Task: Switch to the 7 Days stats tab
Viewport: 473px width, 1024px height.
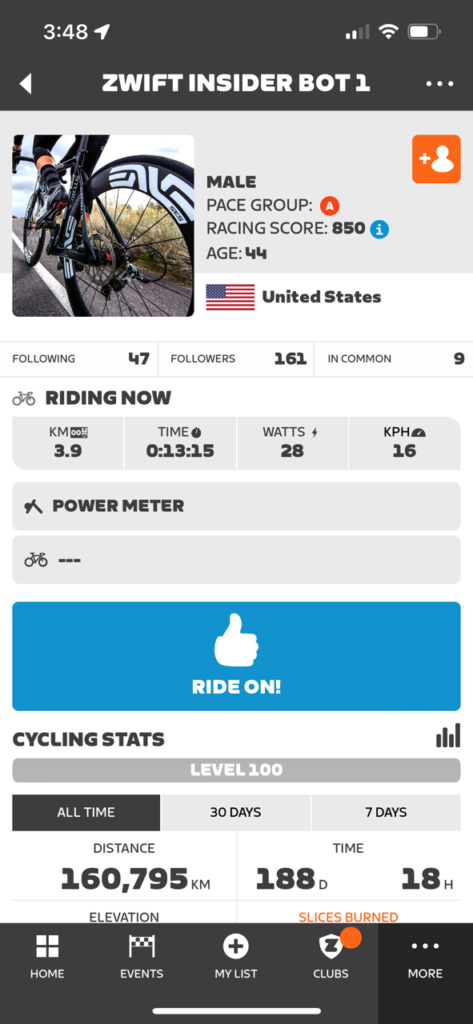Action: point(386,812)
